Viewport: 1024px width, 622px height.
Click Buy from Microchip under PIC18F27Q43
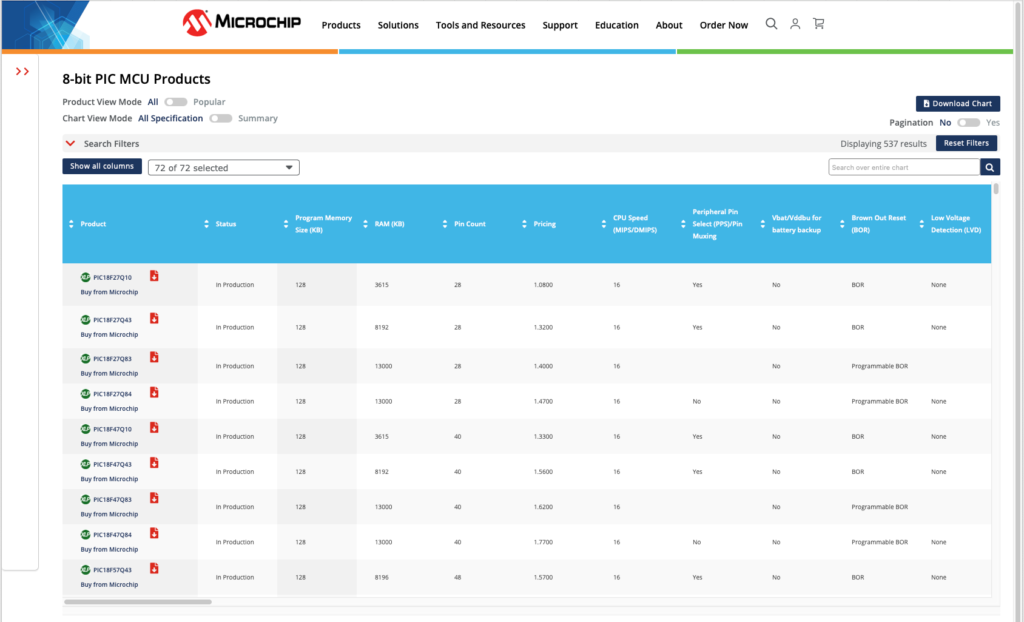click(x=109, y=335)
